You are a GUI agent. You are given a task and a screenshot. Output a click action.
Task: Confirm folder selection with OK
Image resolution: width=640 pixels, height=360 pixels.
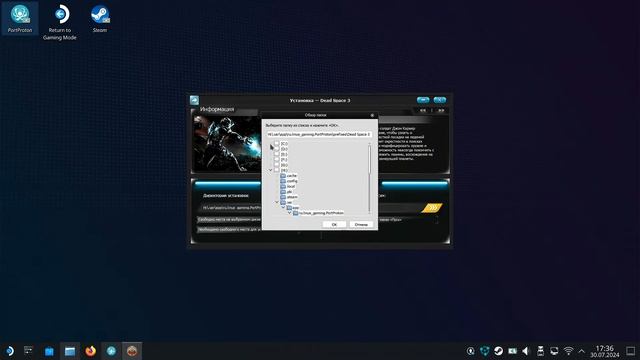pyautogui.click(x=334, y=224)
